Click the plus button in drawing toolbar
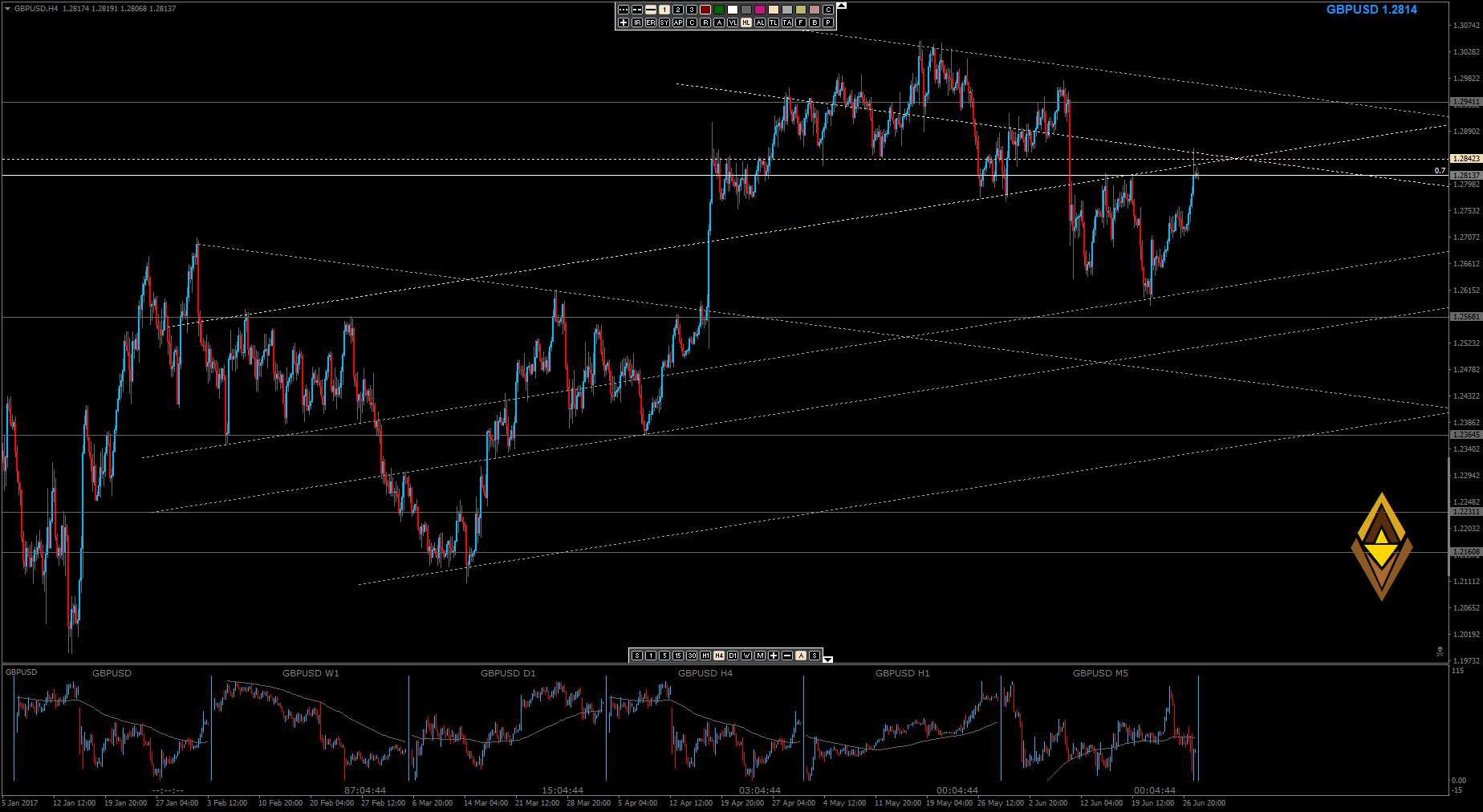 point(624,22)
